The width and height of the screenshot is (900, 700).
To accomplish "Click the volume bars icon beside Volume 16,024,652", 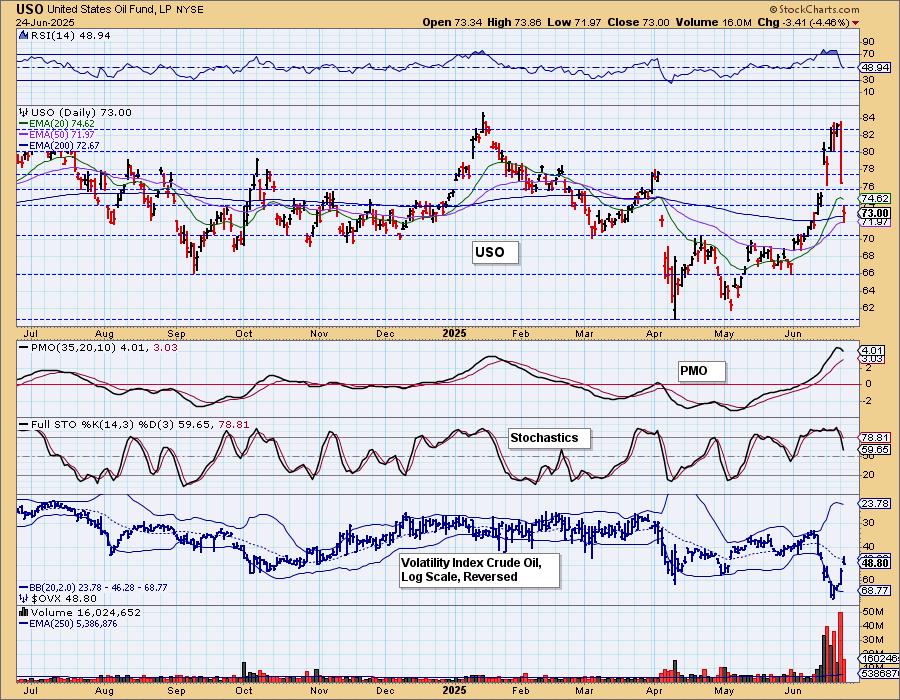I will tap(24, 612).
